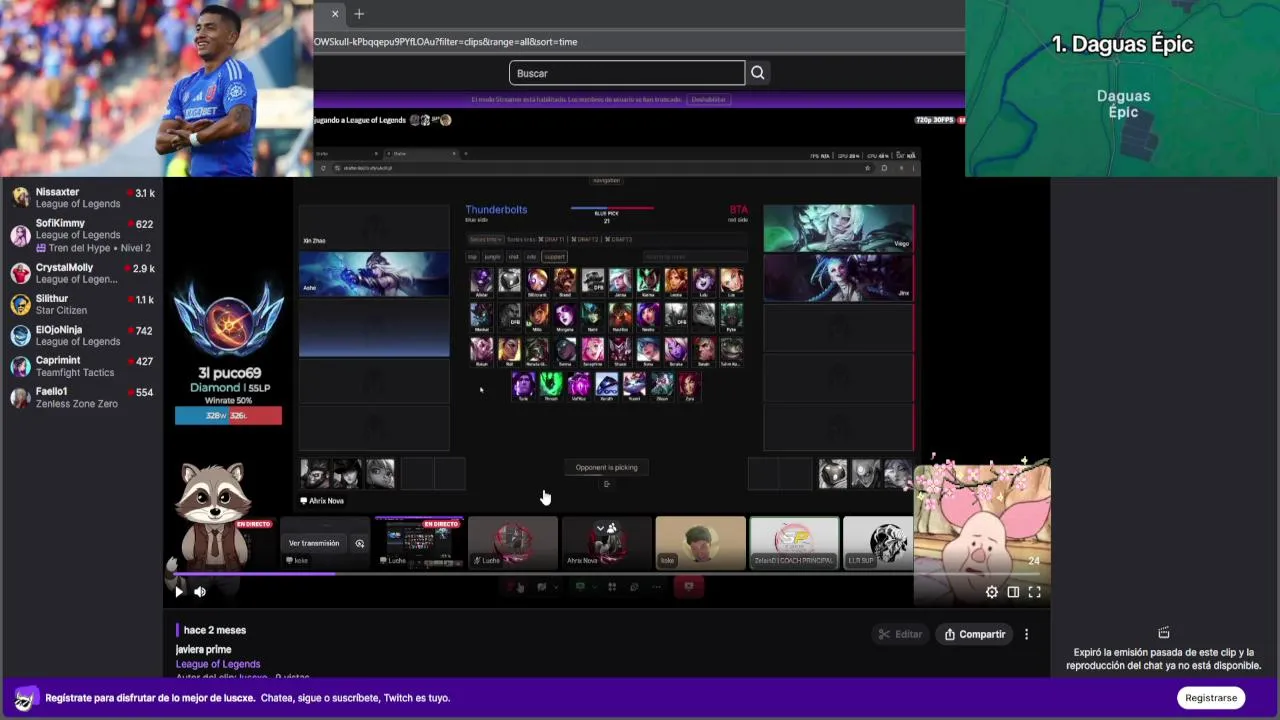Pick the Taric champion icon

click(524, 386)
